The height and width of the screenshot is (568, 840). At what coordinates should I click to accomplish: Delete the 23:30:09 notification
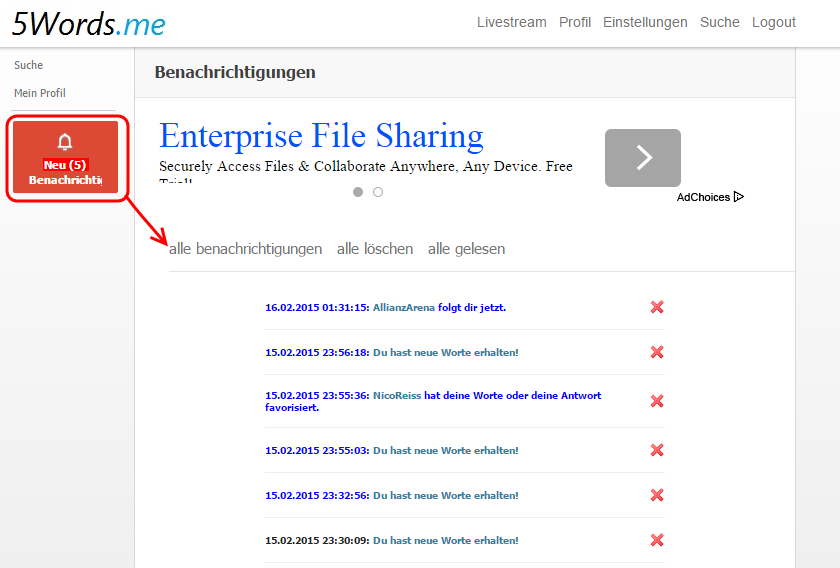pyautogui.click(x=657, y=540)
